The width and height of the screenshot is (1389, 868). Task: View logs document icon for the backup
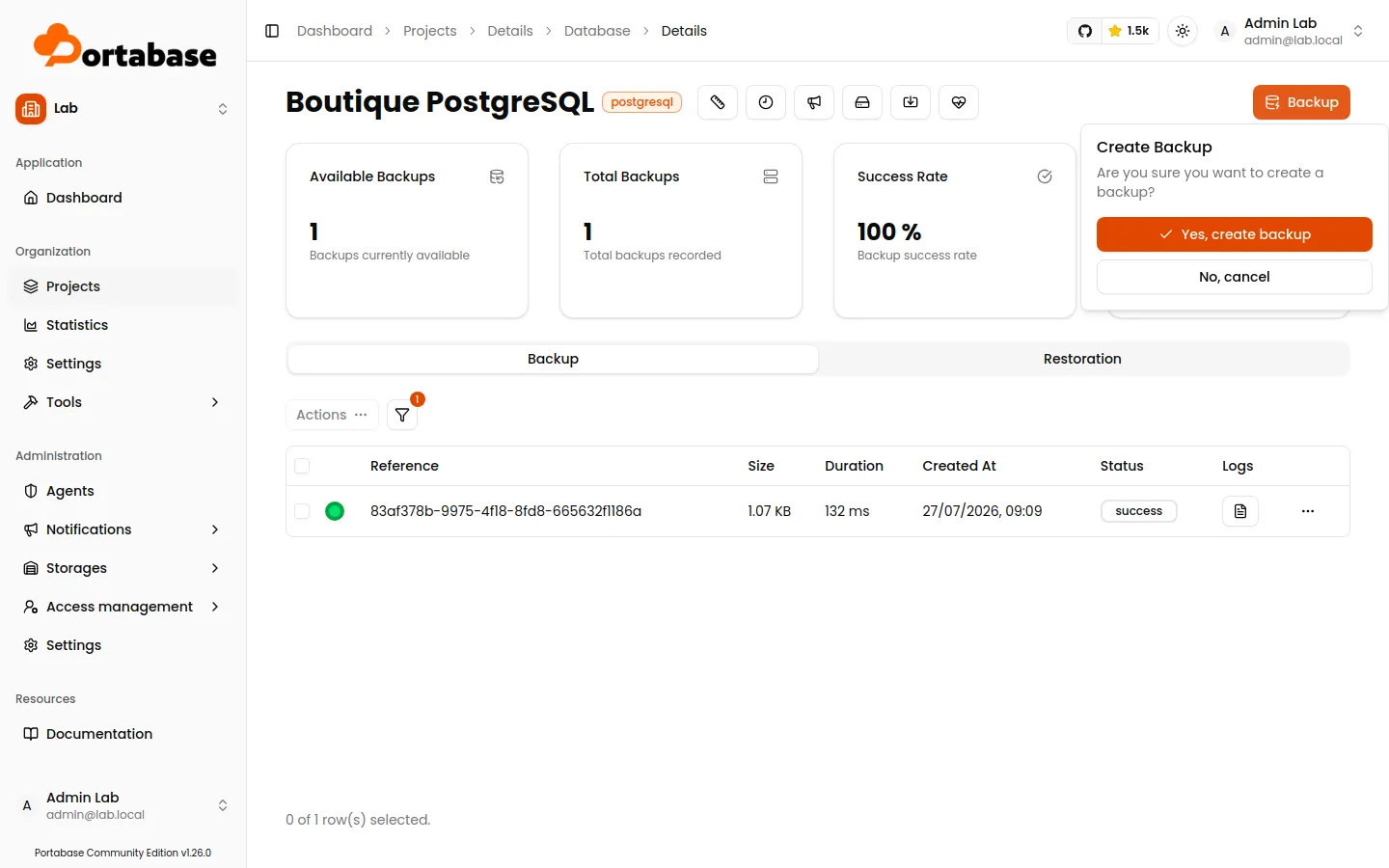point(1240,511)
